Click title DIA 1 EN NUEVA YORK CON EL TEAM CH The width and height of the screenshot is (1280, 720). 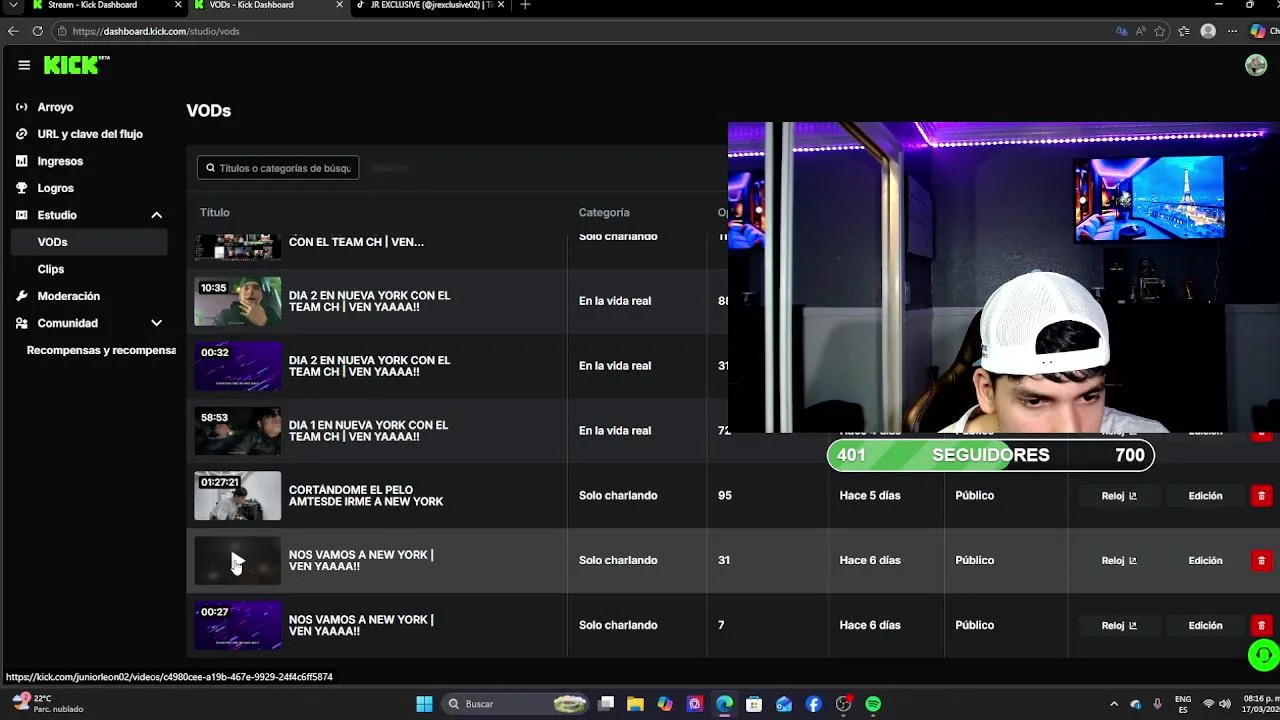pyautogui.click(x=368, y=431)
